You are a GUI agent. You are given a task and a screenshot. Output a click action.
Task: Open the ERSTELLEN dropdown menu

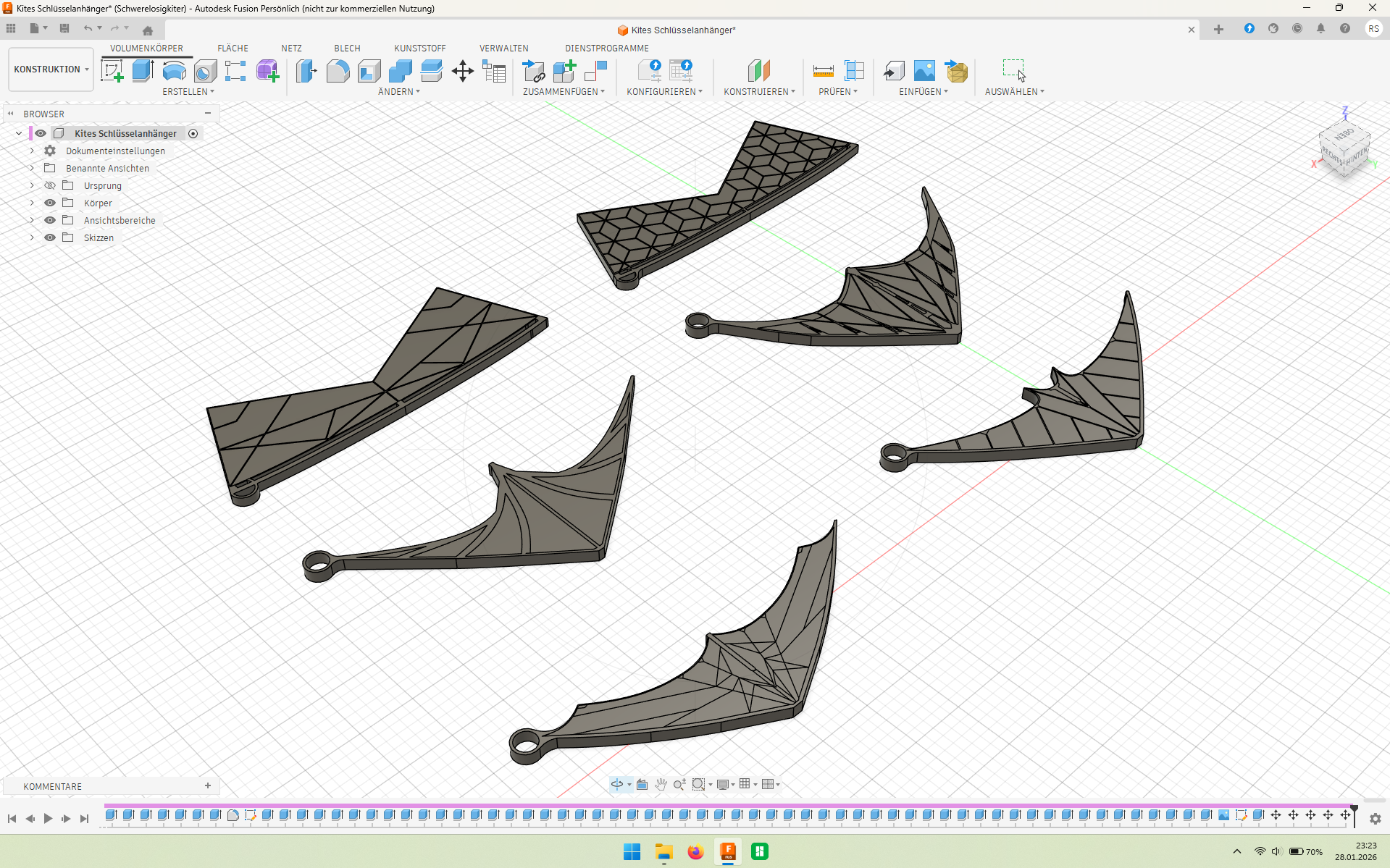(188, 92)
